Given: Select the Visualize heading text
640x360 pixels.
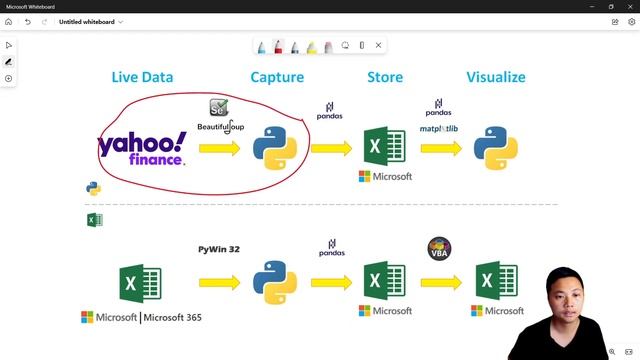Looking at the screenshot, I should [496, 77].
